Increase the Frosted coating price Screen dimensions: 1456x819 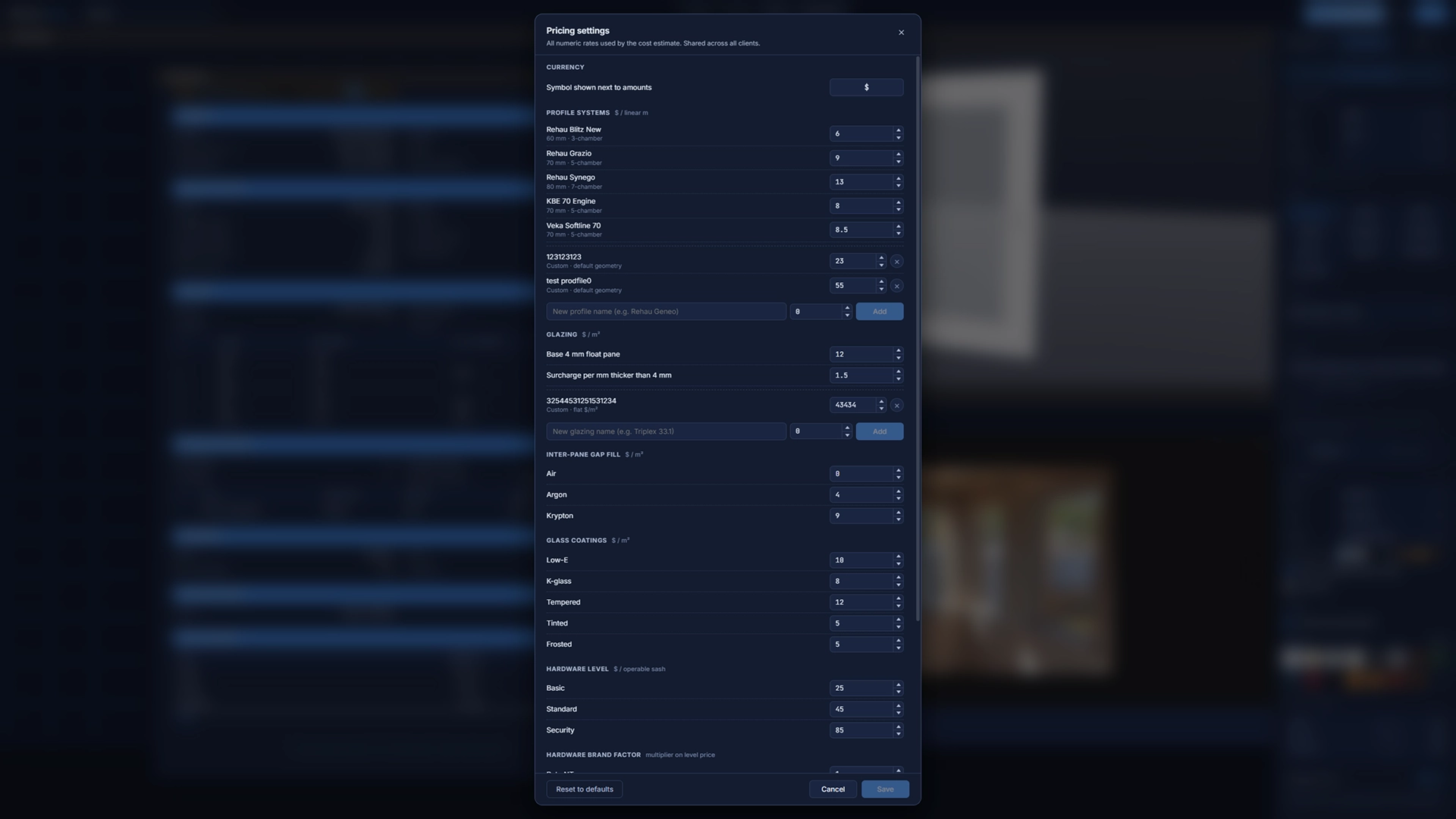pyautogui.click(x=899, y=641)
